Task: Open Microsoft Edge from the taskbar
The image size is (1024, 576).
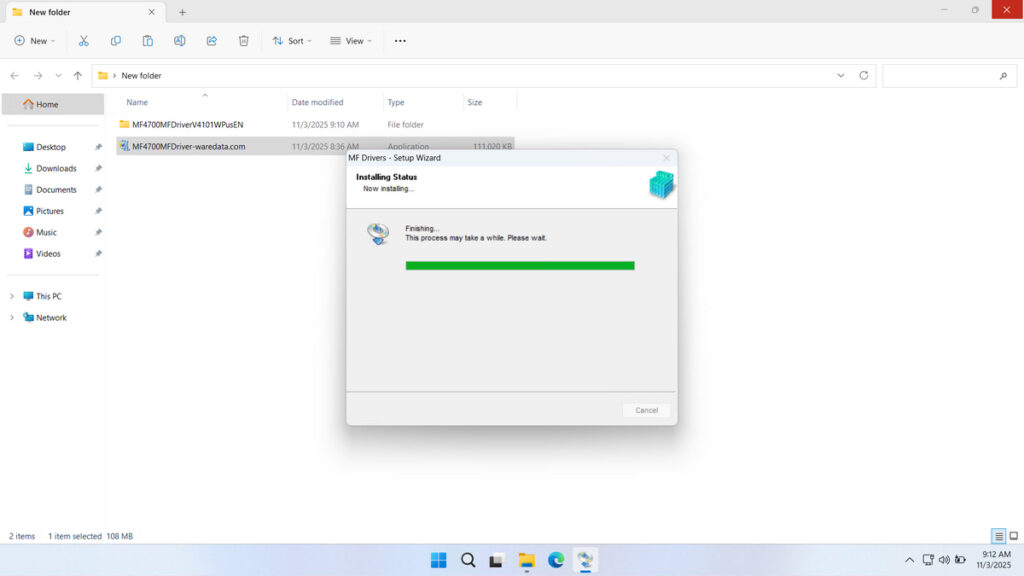Action: (x=556, y=560)
